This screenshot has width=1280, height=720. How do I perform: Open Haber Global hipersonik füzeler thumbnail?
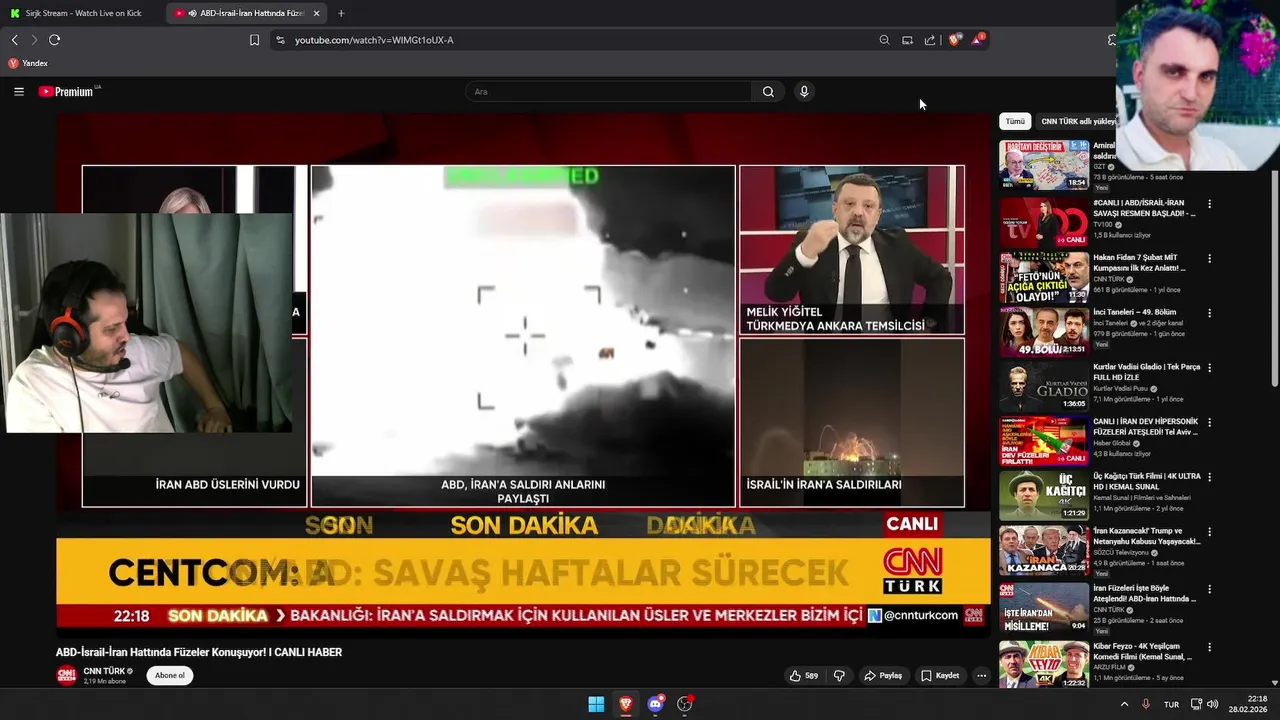1044,441
